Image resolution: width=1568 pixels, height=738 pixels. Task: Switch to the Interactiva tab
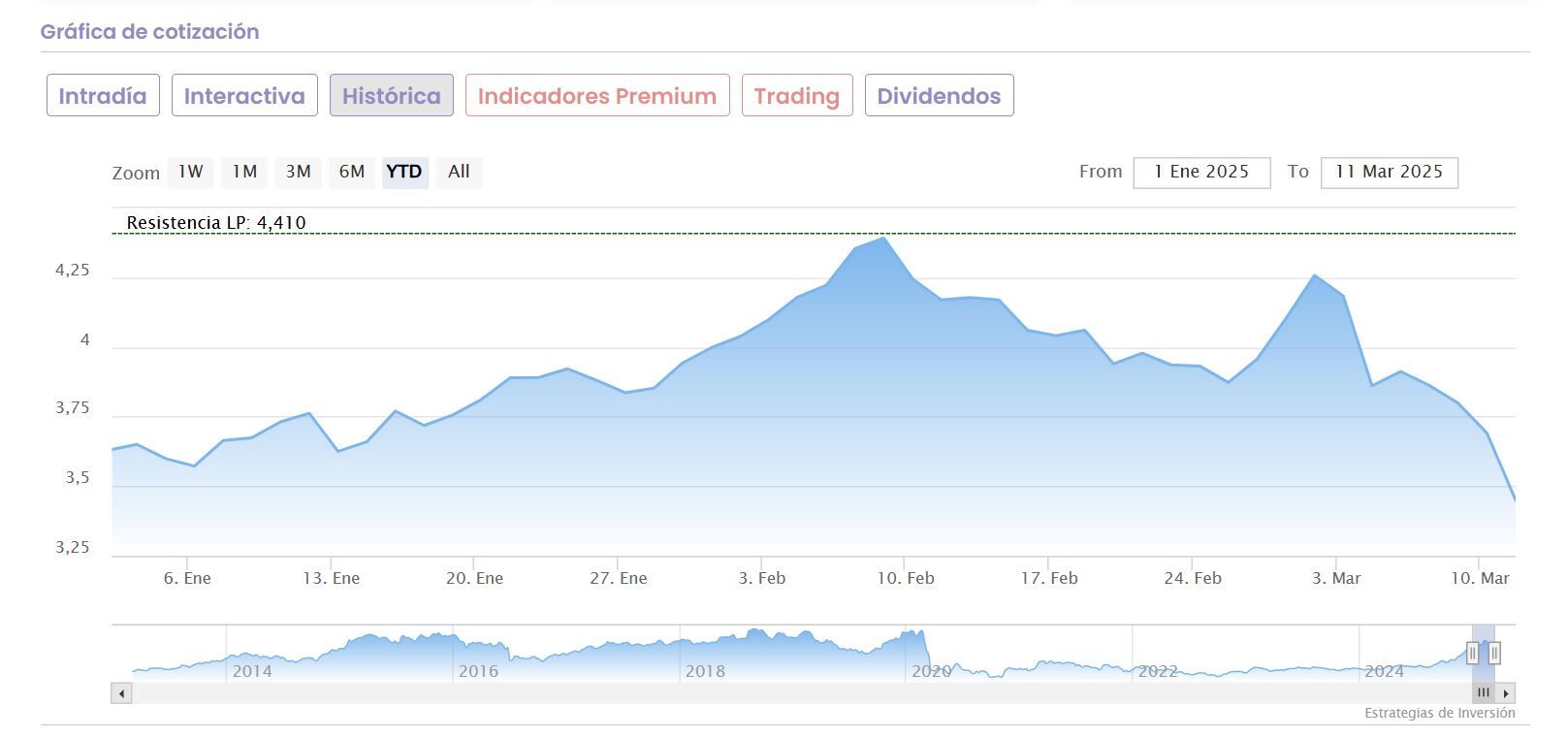coord(244,96)
